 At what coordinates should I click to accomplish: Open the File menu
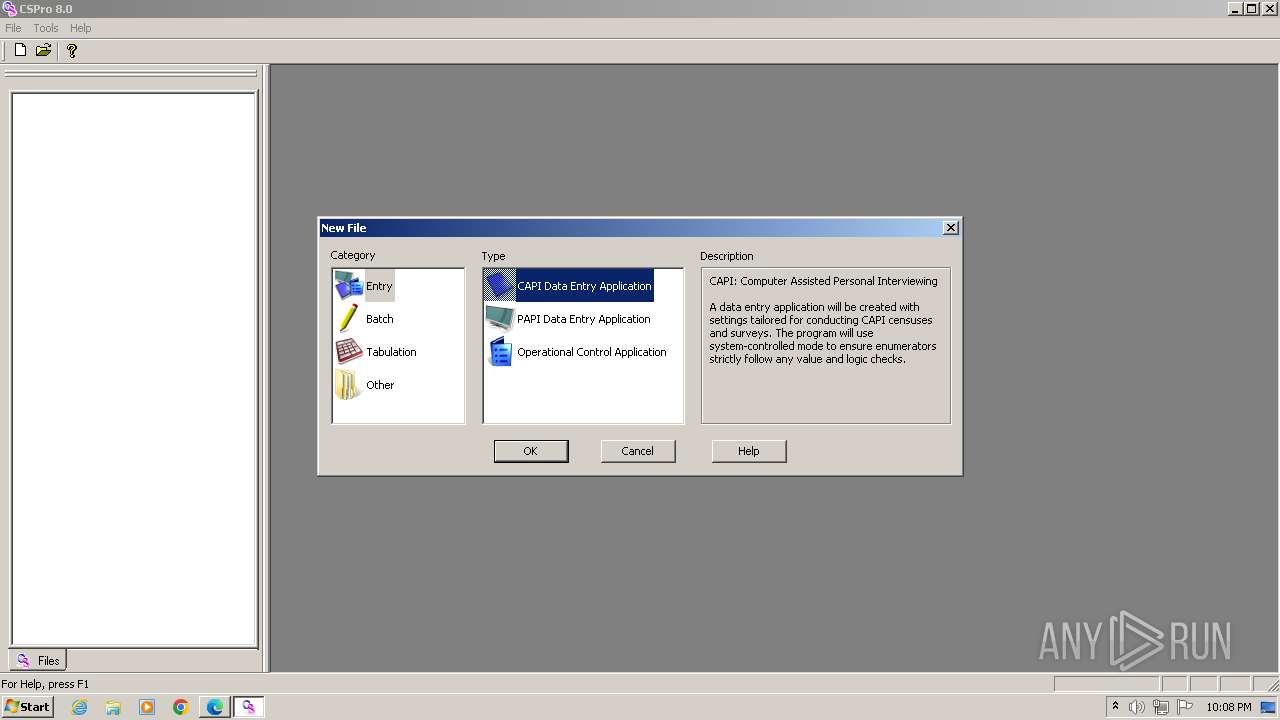coord(13,28)
